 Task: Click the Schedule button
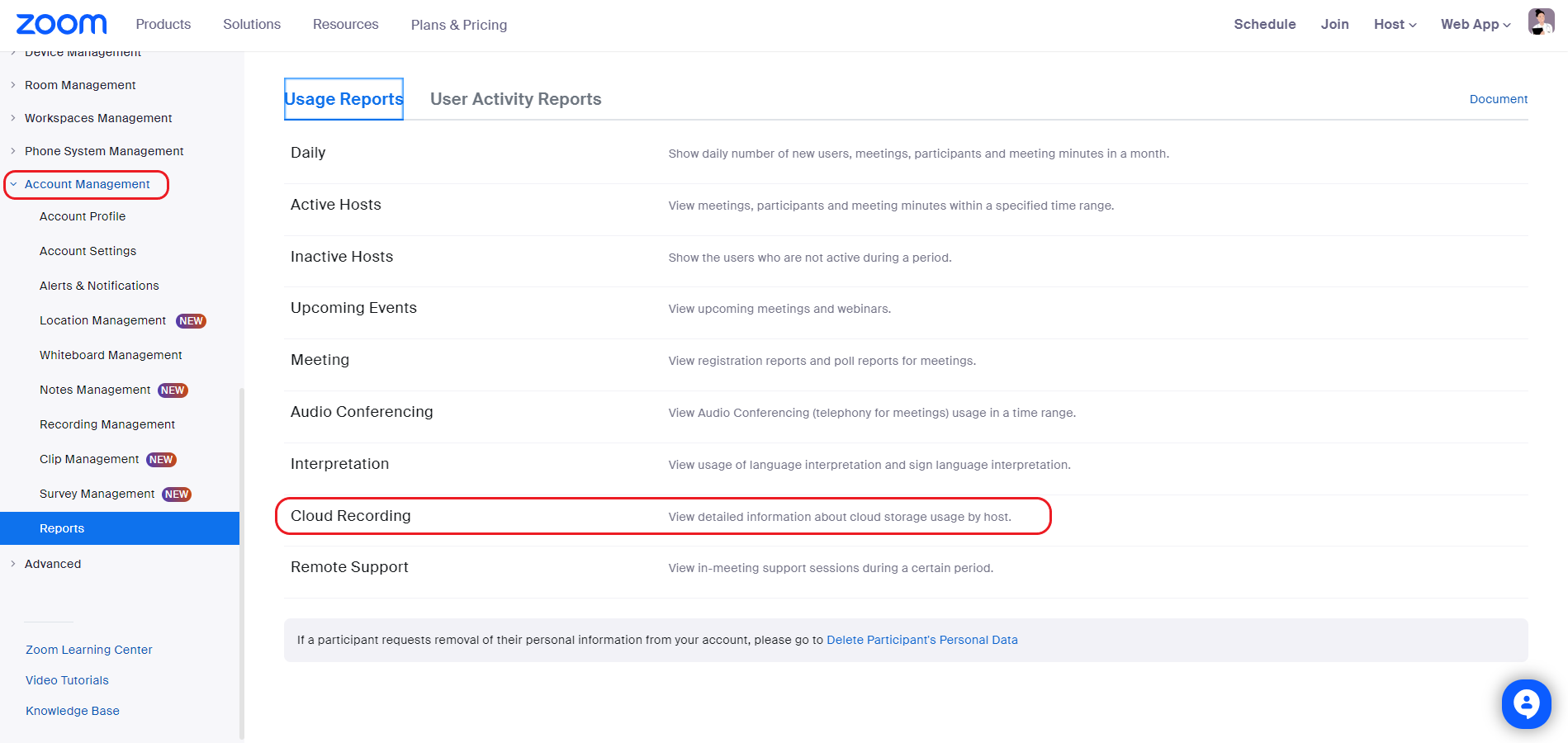tap(1265, 25)
